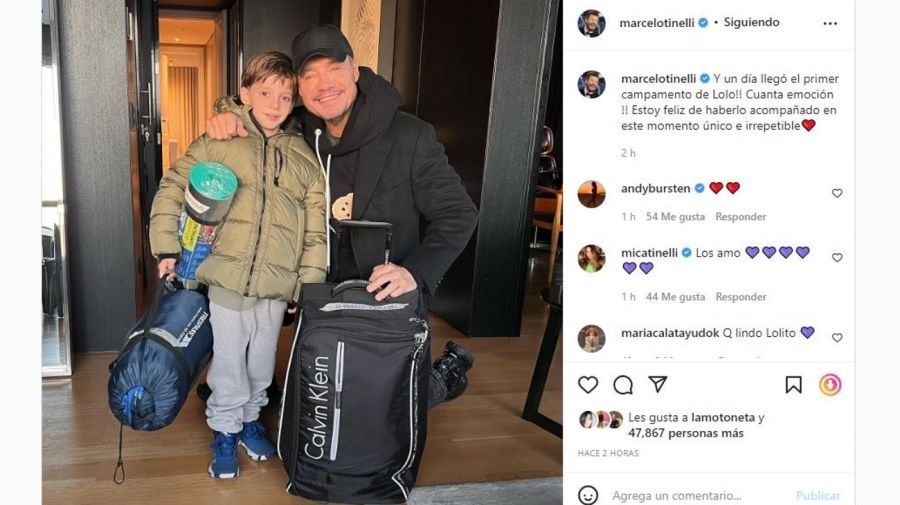Like mariacalatayudok's comment
This screenshot has height=505, width=900.
pyautogui.click(x=837, y=337)
